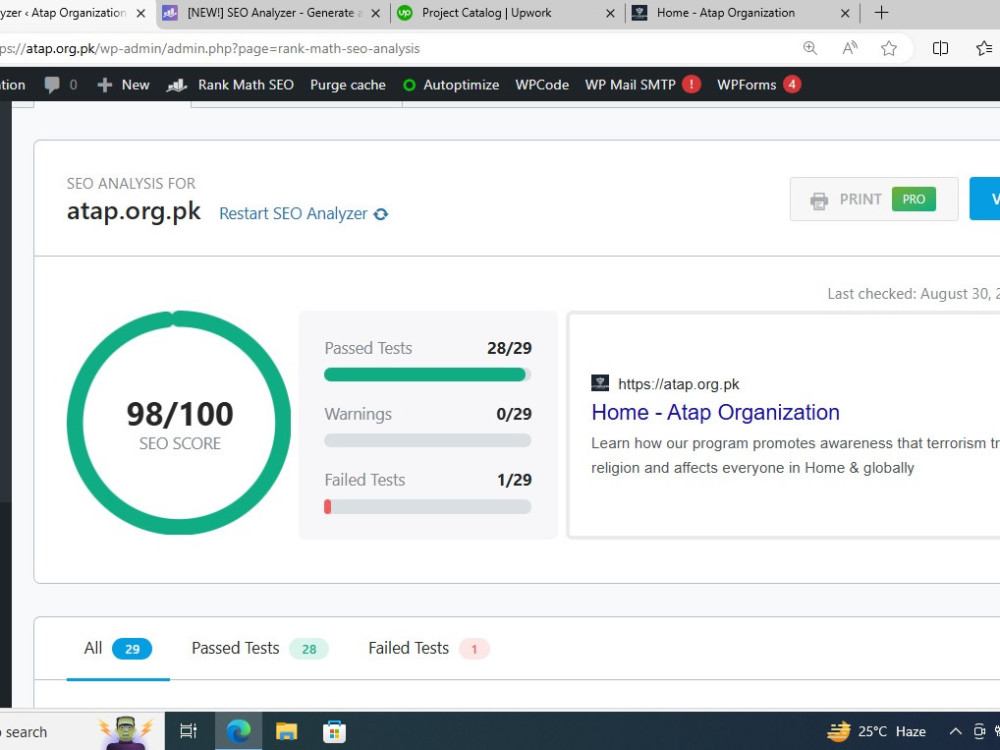Click the WPForms notification badge 4
Image resolution: width=1000 pixels, height=750 pixels.
[x=792, y=84]
